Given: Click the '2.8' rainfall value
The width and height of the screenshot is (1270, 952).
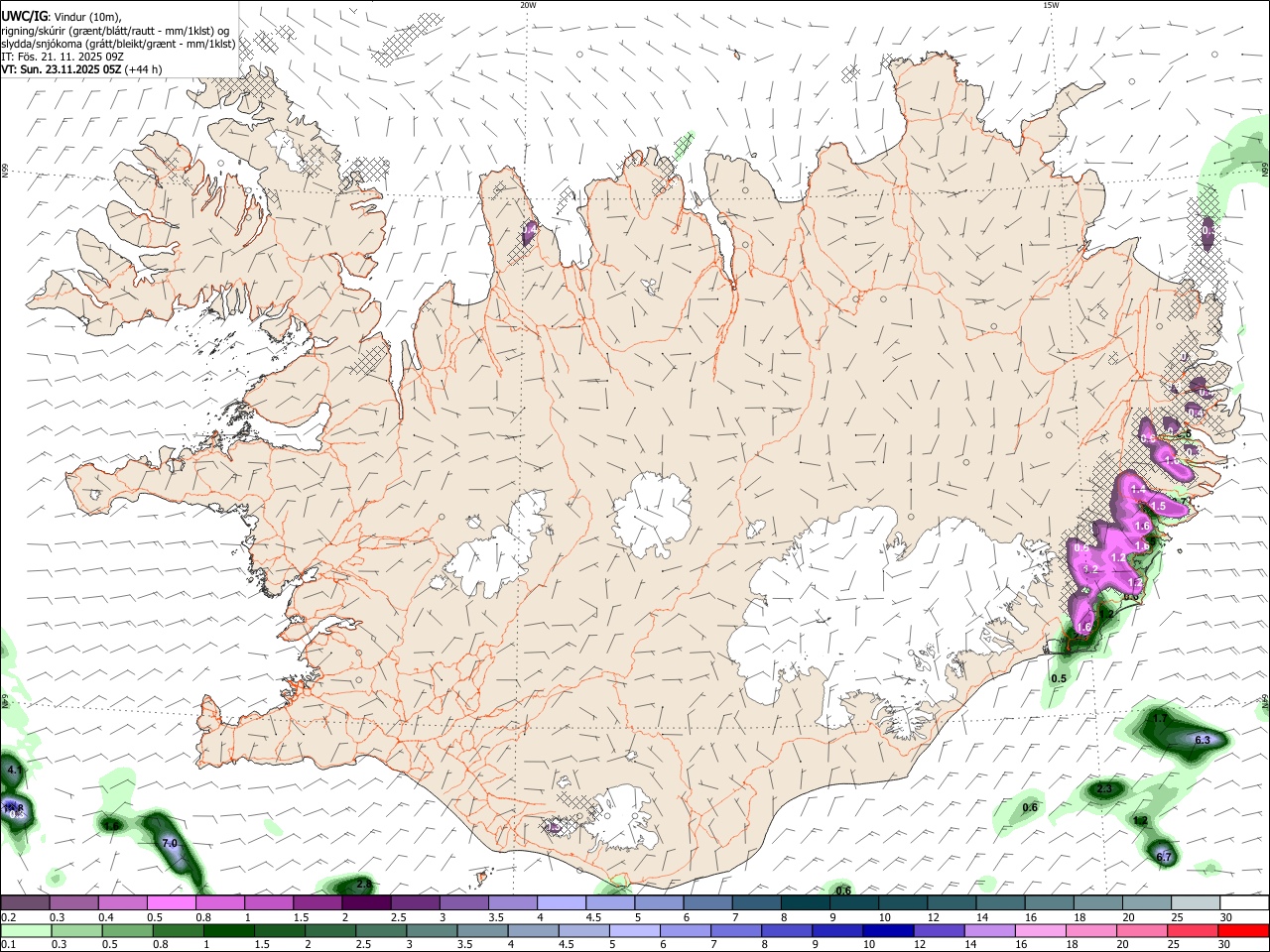Looking at the screenshot, I should tap(363, 884).
